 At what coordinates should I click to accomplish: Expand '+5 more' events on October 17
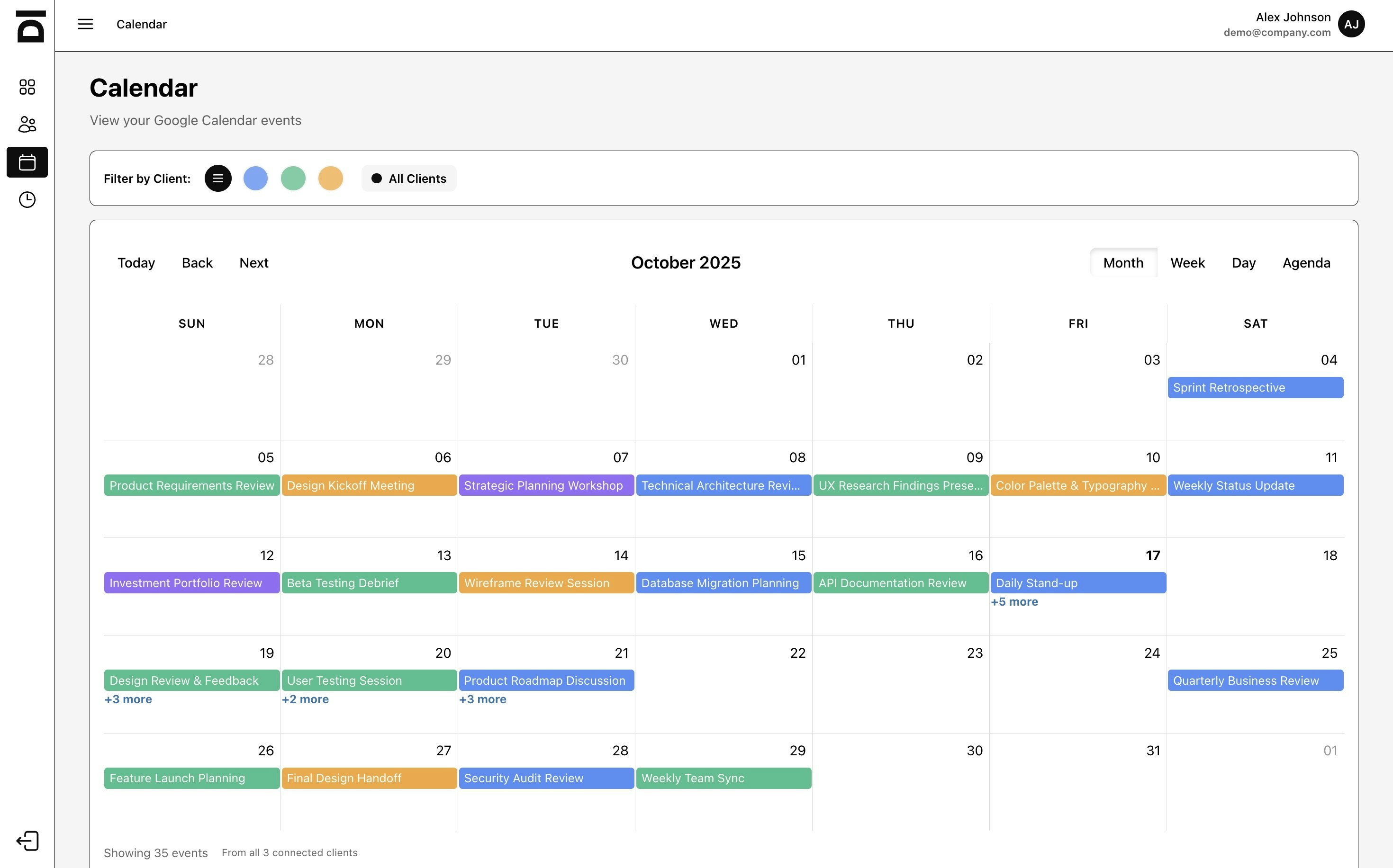tap(1014, 601)
